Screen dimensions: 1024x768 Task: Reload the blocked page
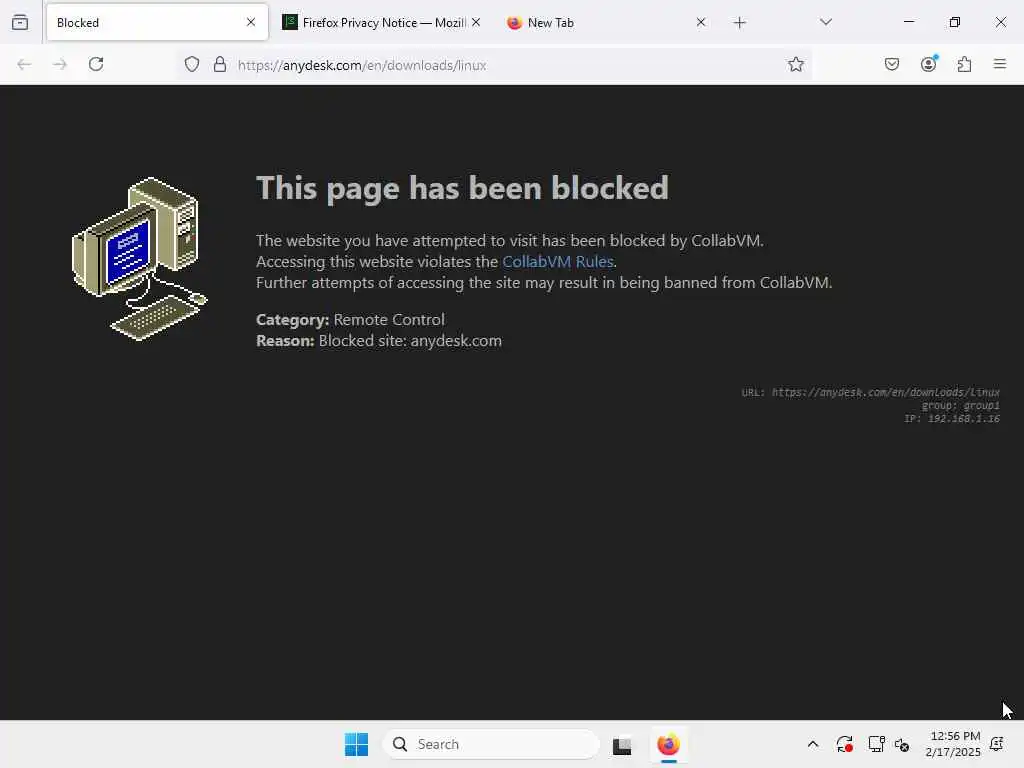point(96,64)
